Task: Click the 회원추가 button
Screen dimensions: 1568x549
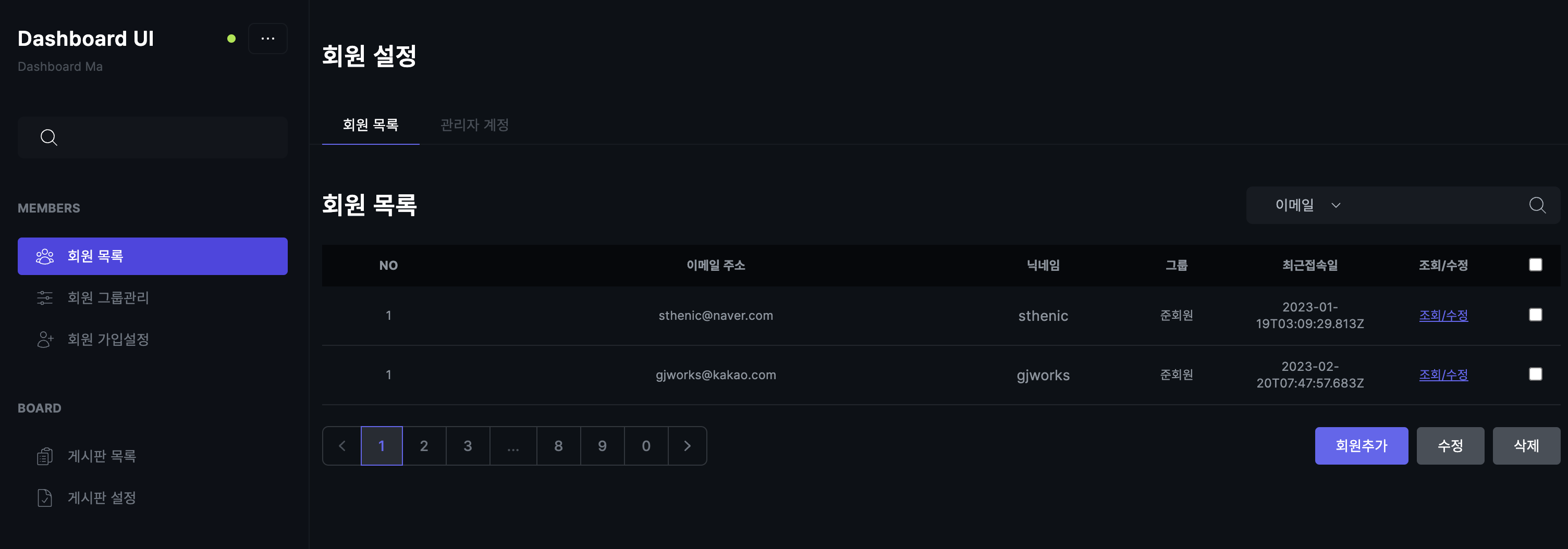Action: [1361, 446]
